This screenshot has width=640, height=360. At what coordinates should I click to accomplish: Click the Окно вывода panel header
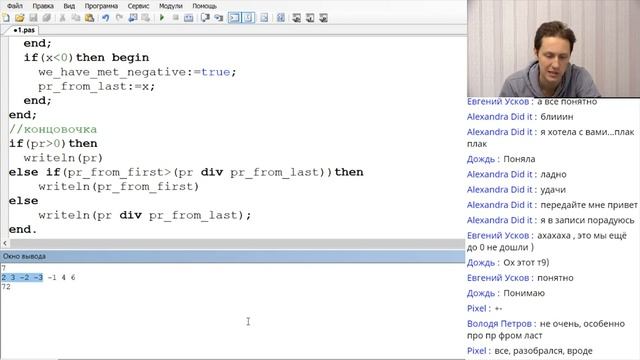click(x=232, y=256)
